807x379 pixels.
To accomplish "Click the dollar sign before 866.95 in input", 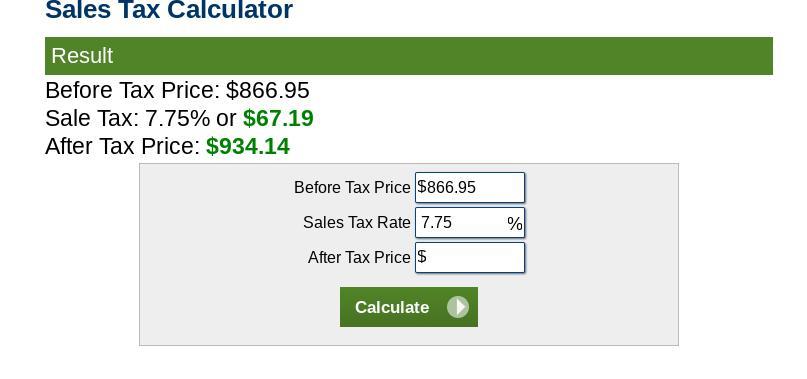I will 422,187.
